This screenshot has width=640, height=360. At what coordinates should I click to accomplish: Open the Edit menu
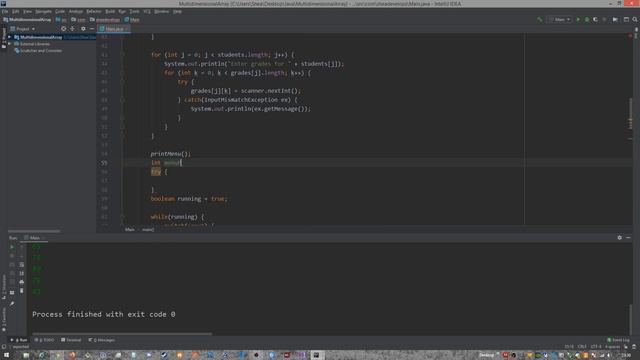click(16, 11)
